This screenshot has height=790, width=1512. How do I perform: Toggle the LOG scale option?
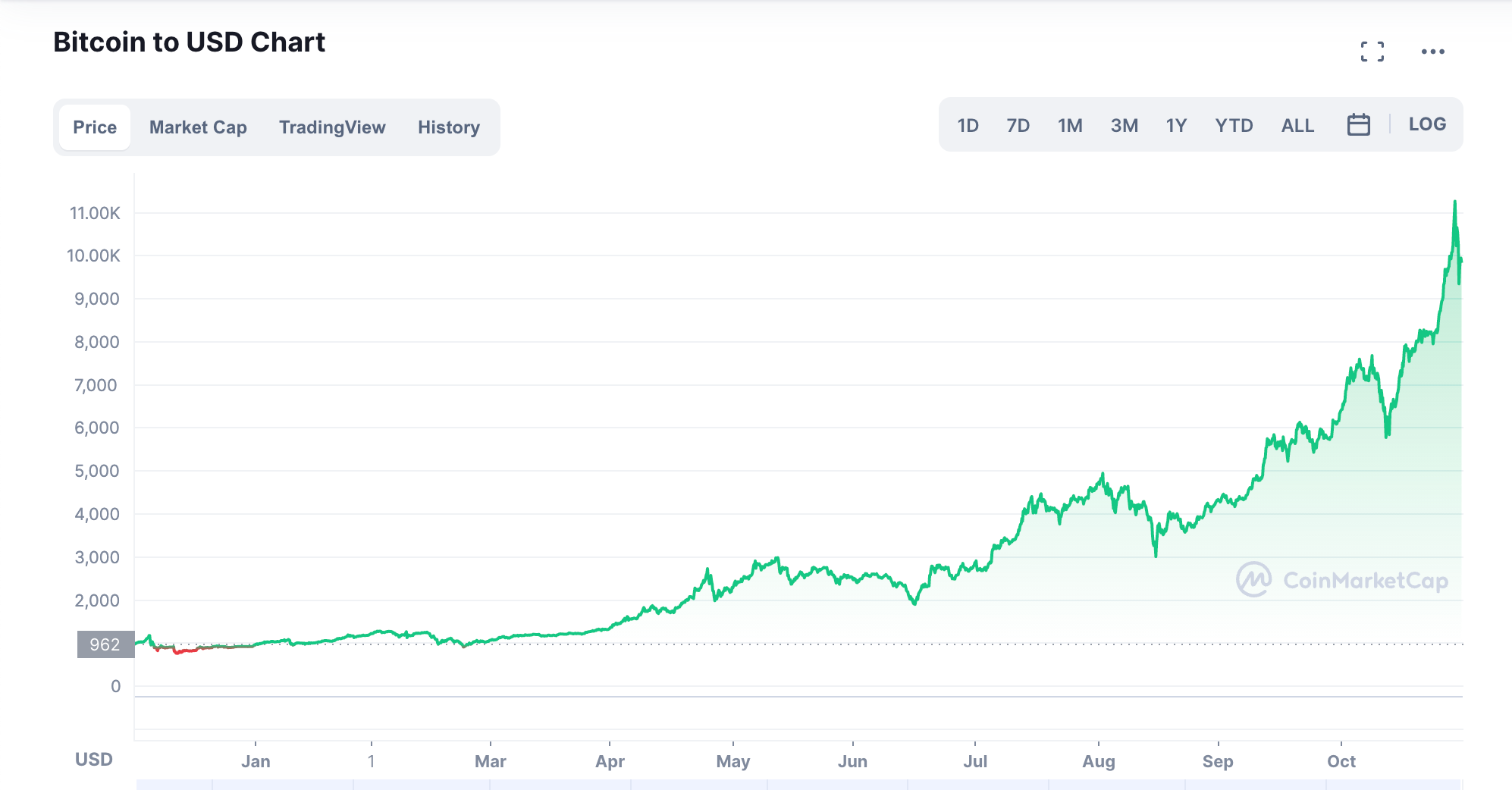click(1427, 124)
